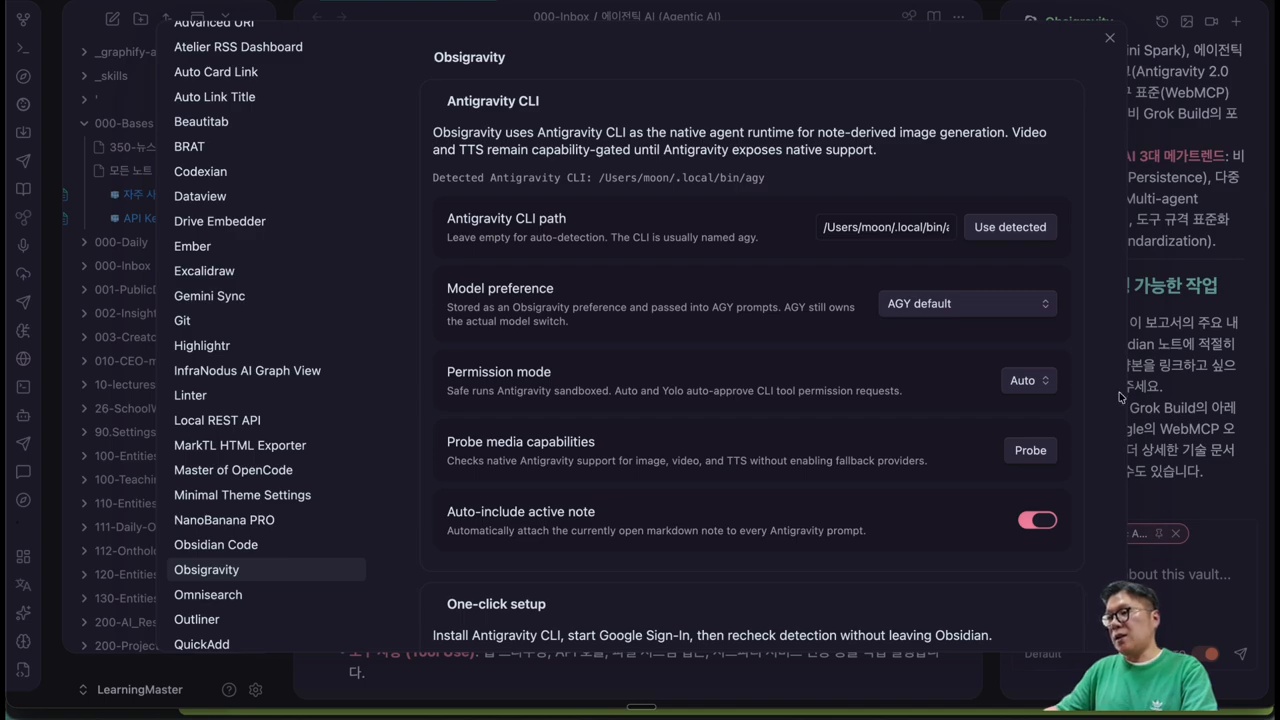This screenshot has width=1280, height=720.
Task: Collapse the 000-Bases folder
Action: pos(115,124)
